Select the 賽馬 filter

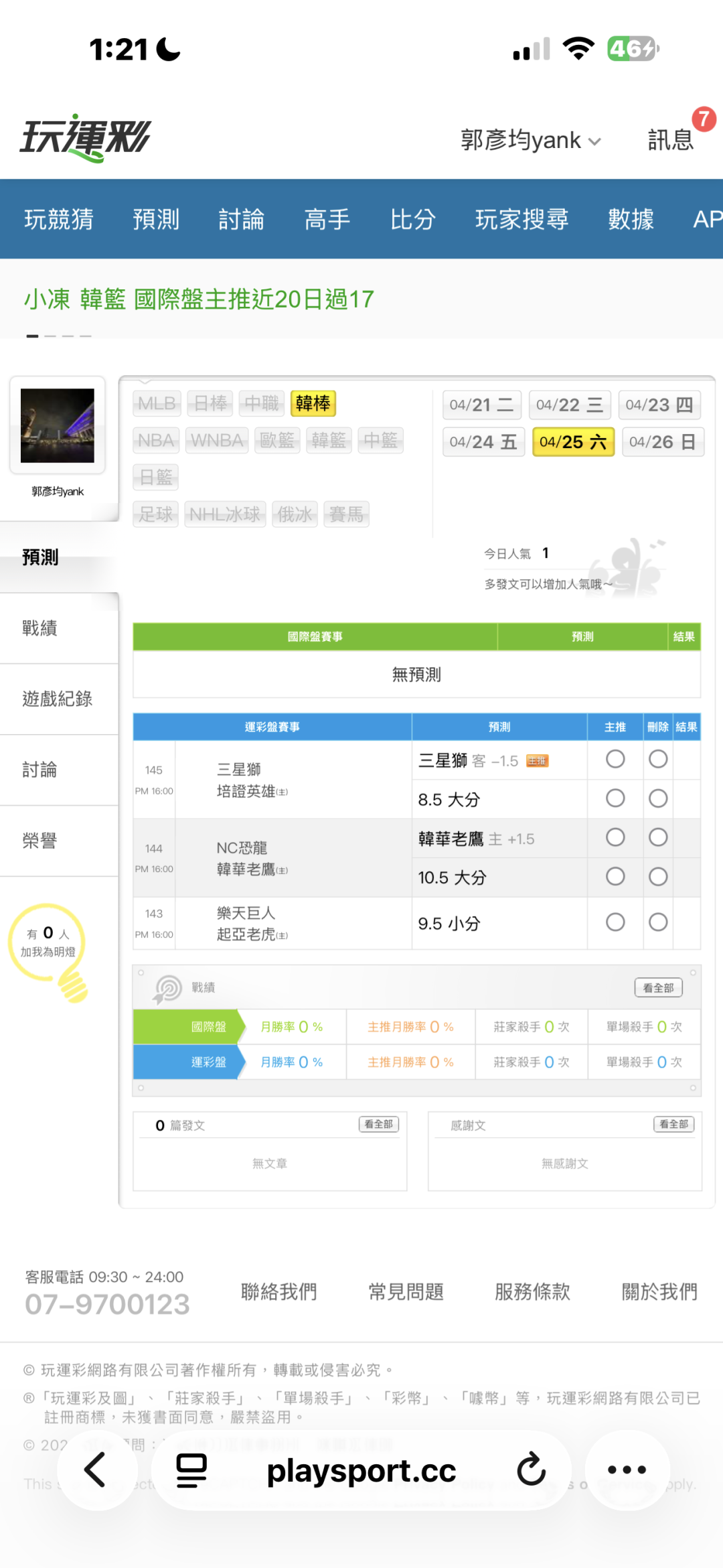pyautogui.click(x=346, y=514)
